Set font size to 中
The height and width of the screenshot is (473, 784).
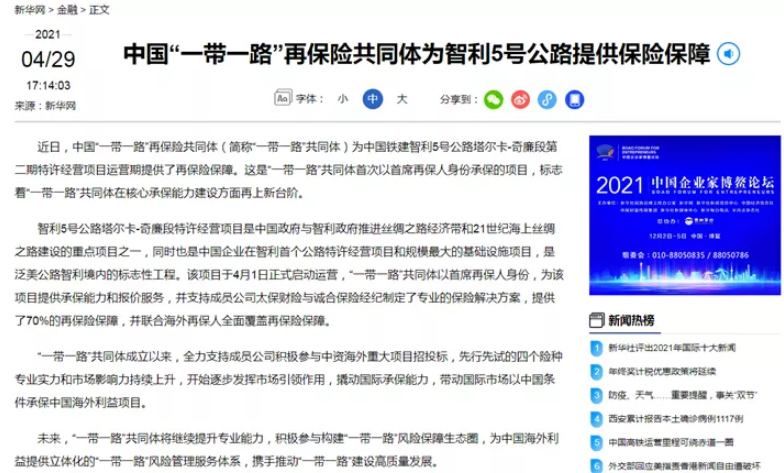[372, 99]
